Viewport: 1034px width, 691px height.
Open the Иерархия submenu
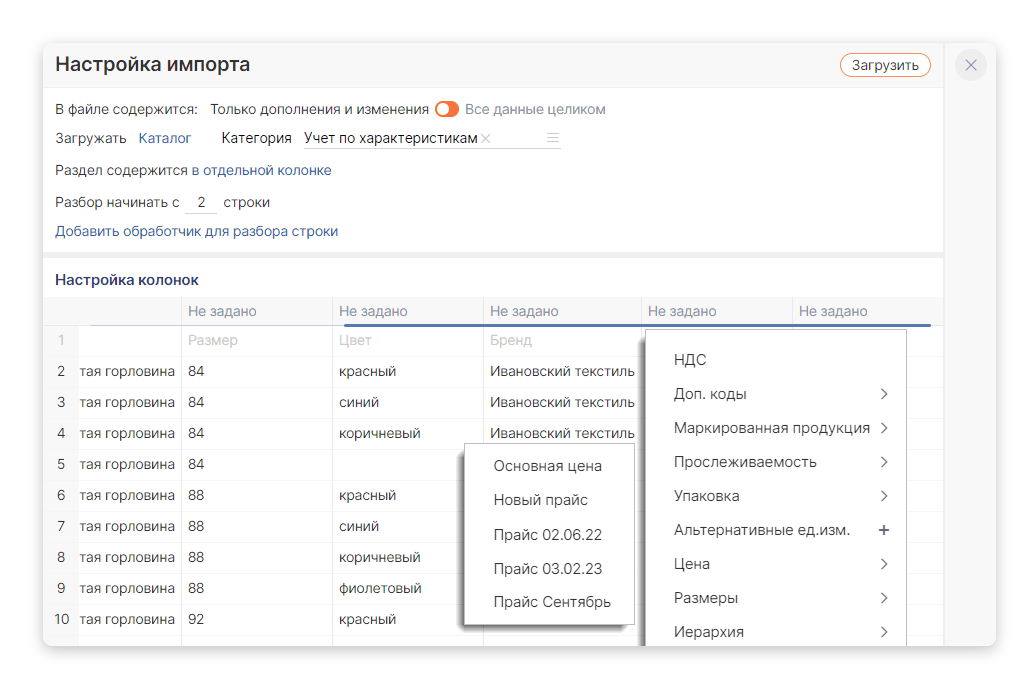tap(883, 632)
